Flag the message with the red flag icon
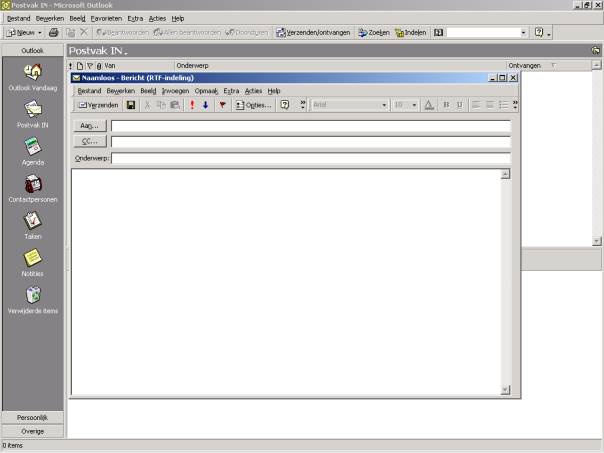Image resolution: width=604 pixels, height=453 pixels. pyautogui.click(x=222, y=105)
